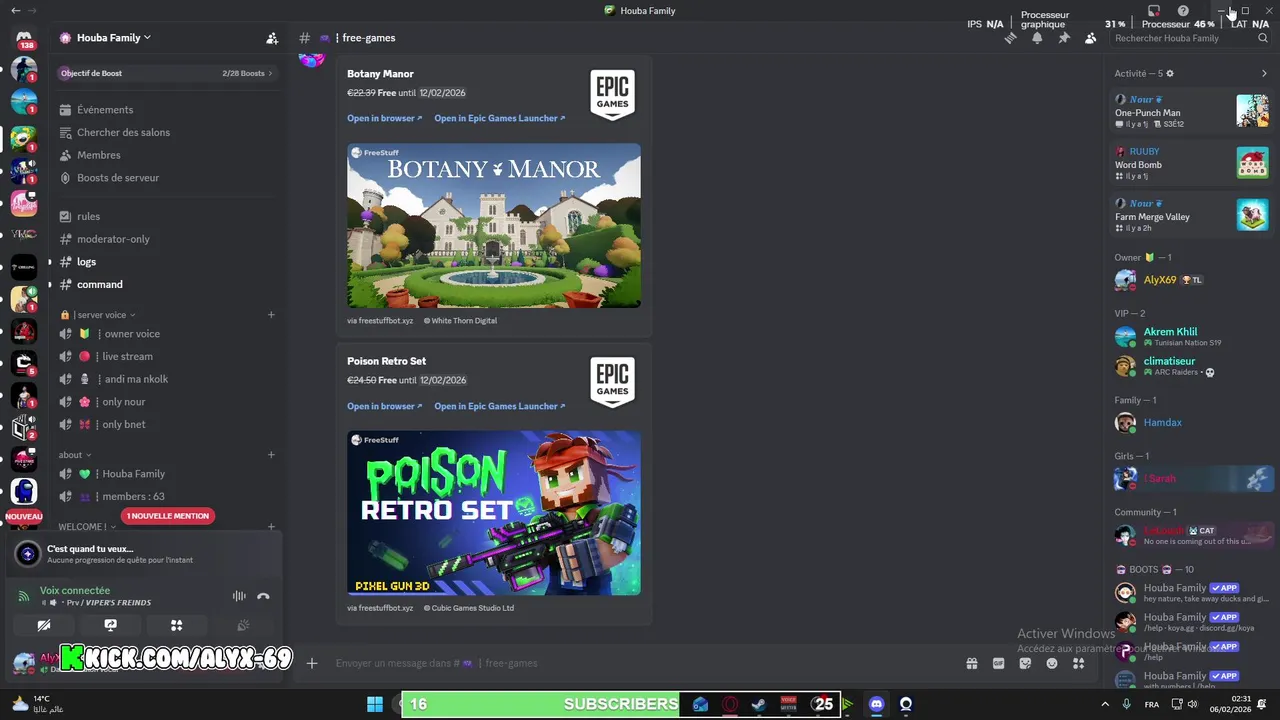Open the Poison Retro Set image preview
Viewport: 1280px width, 720px height.
click(x=494, y=513)
